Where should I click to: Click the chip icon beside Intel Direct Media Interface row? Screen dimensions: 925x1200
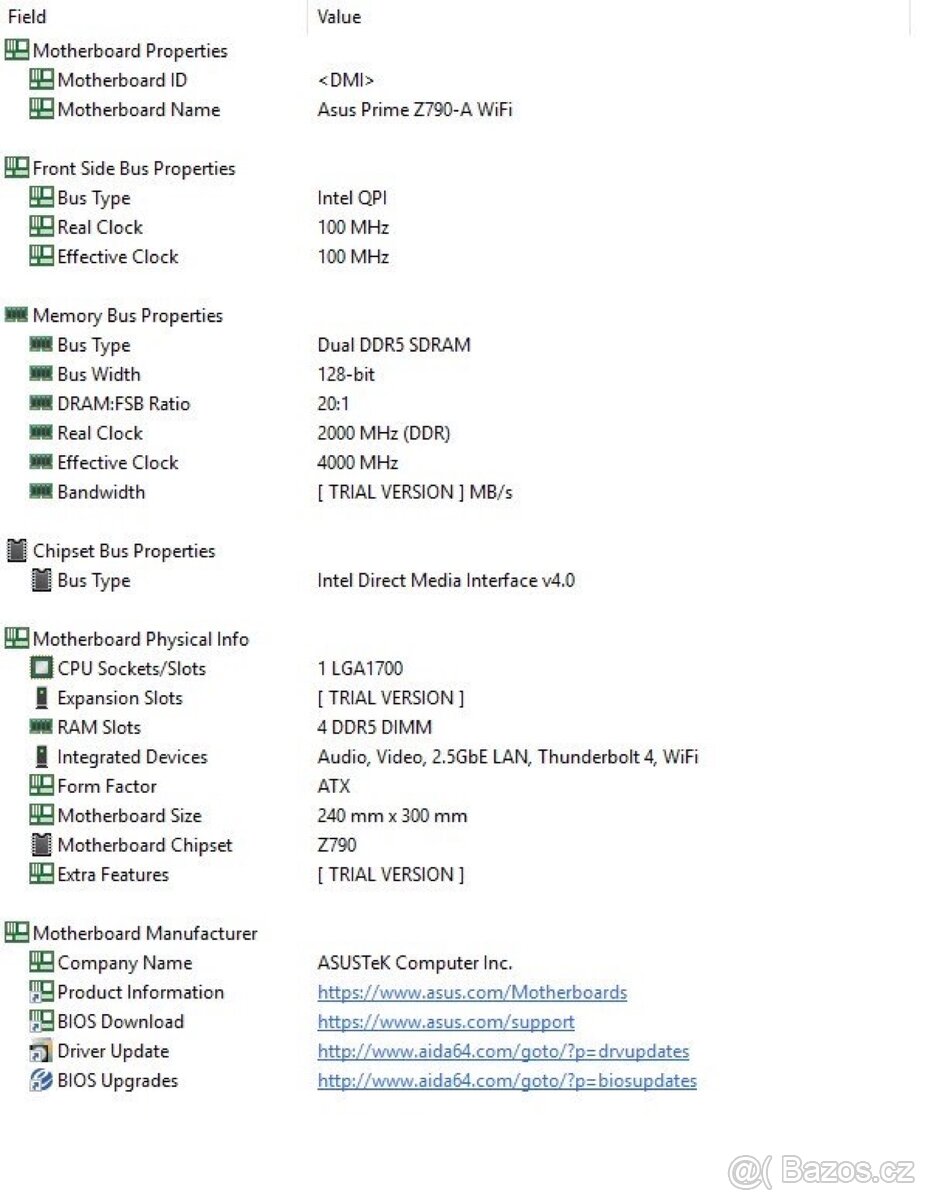[x=41, y=580]
